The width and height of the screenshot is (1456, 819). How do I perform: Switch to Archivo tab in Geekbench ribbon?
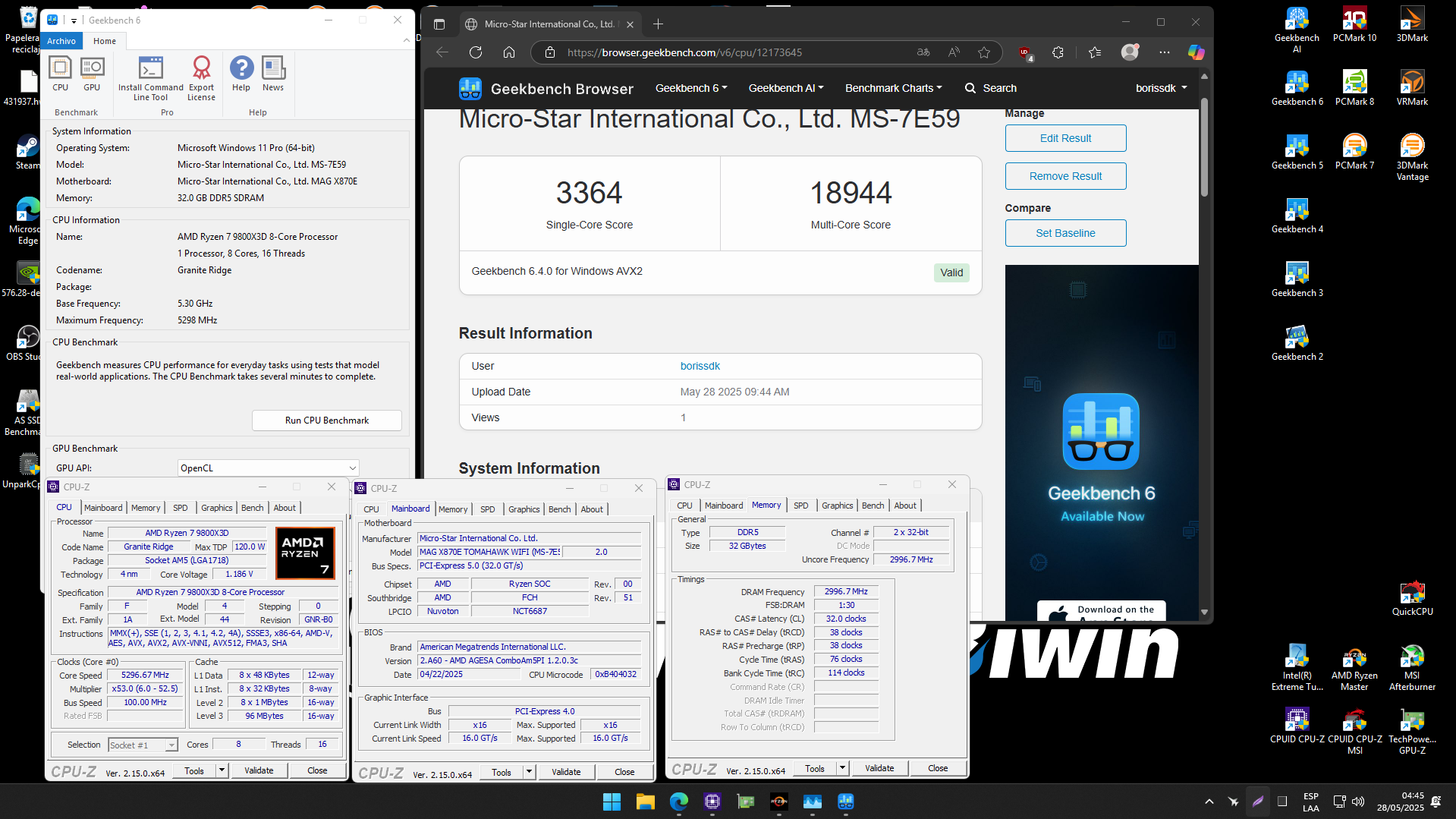click(x=61, y=41)
